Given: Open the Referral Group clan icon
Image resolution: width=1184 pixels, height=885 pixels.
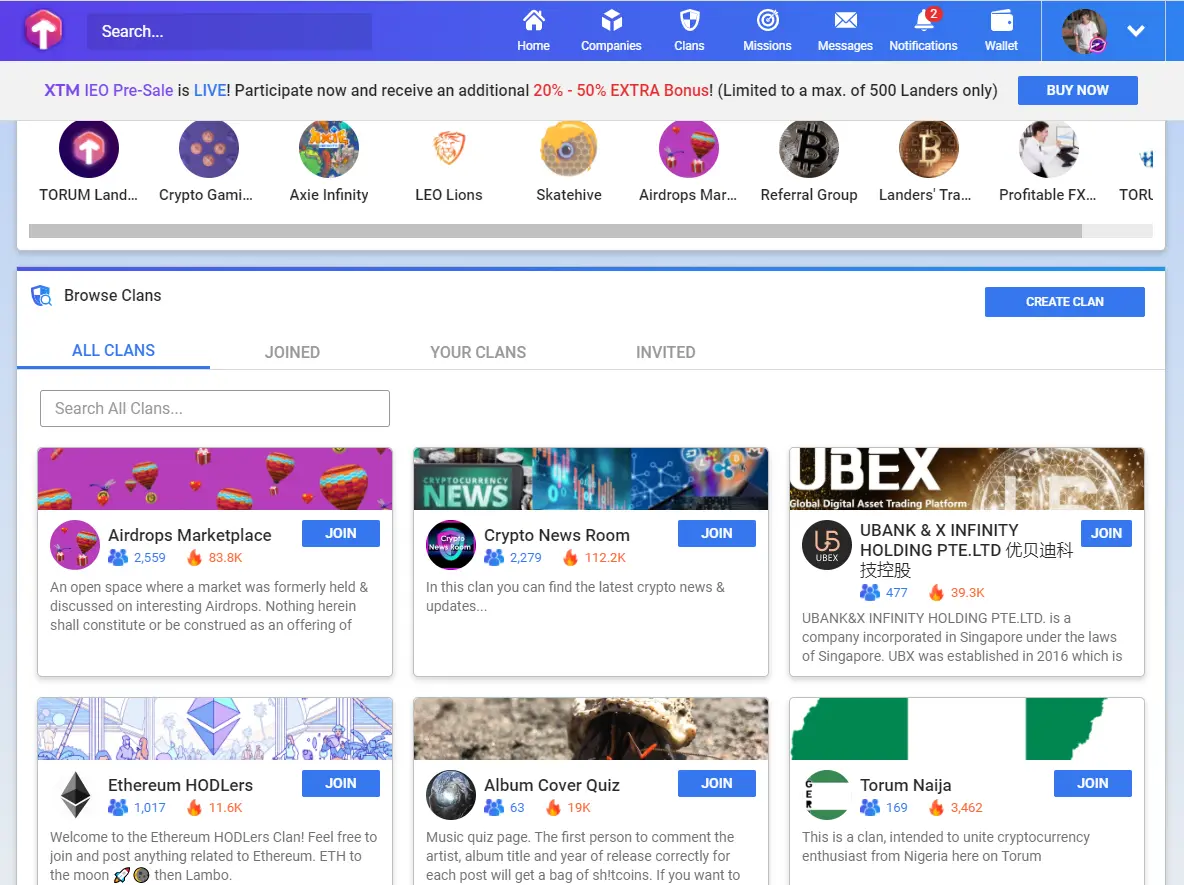Looking at the screenshot, I should [x=809, y=149].
